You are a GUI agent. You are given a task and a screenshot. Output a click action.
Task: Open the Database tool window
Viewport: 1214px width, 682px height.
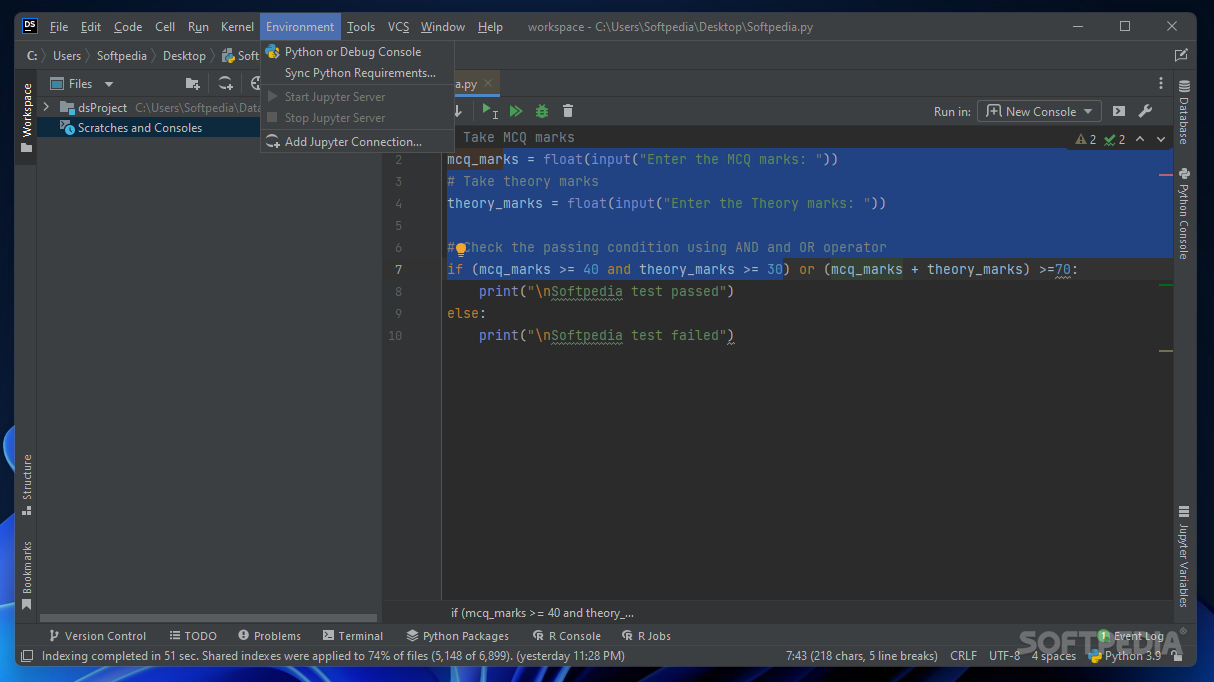click(1184, 112)
